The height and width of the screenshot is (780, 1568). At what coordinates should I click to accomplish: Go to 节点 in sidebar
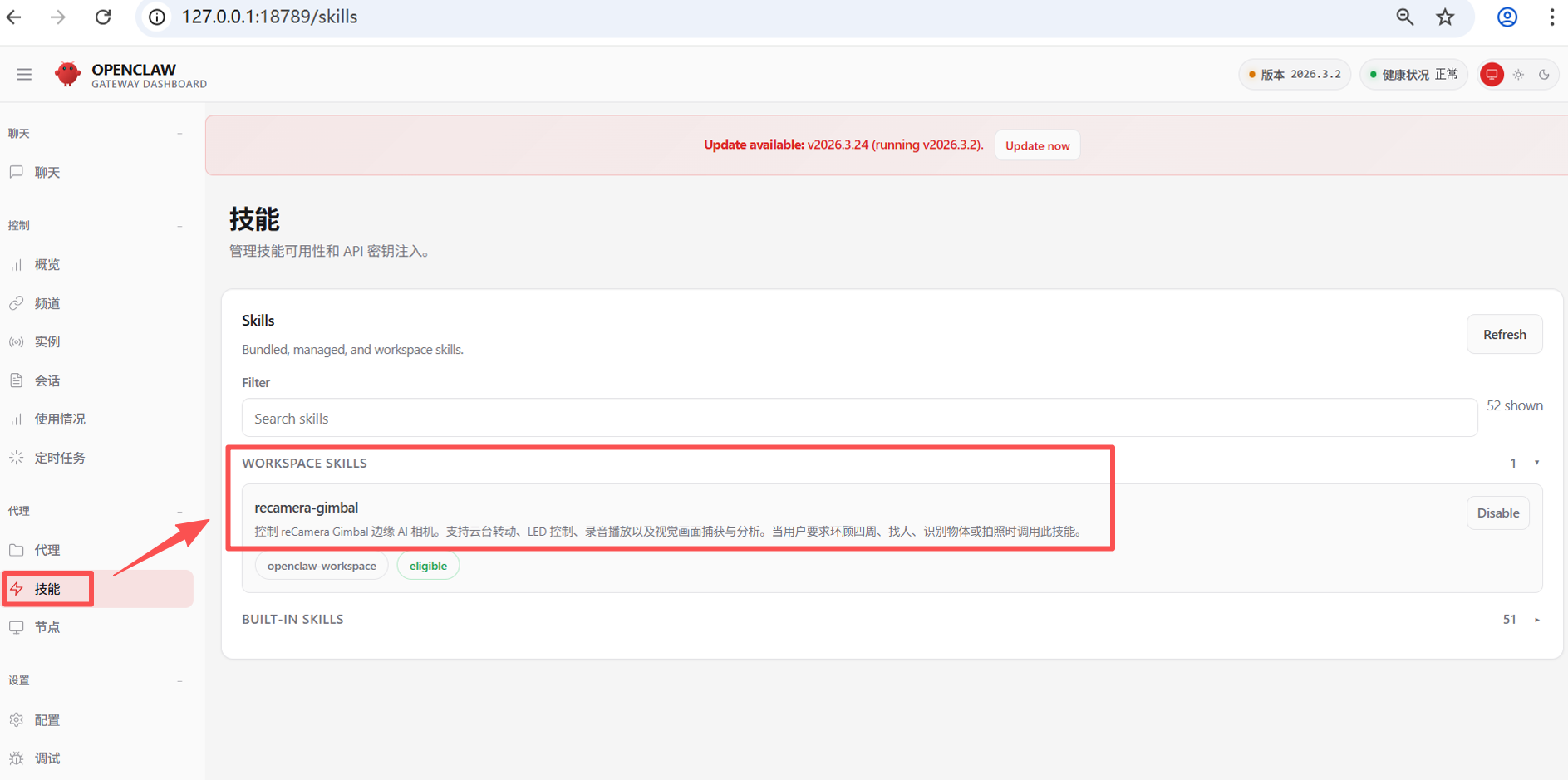point(47,627)
